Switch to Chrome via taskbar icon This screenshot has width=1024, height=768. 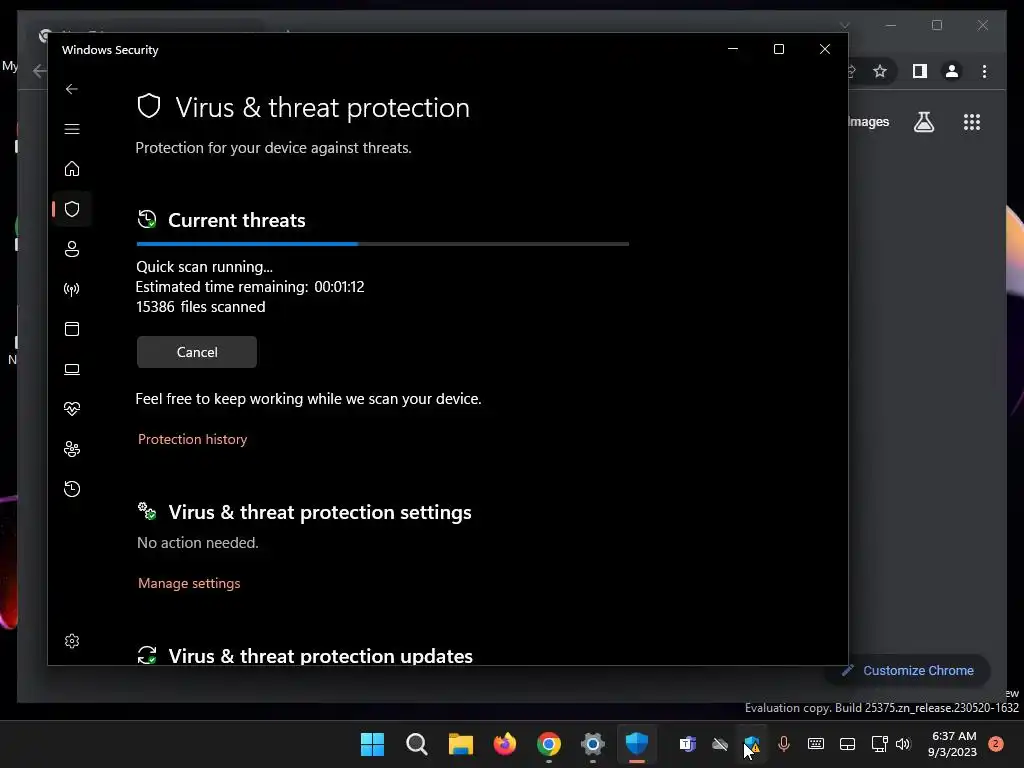549,744
